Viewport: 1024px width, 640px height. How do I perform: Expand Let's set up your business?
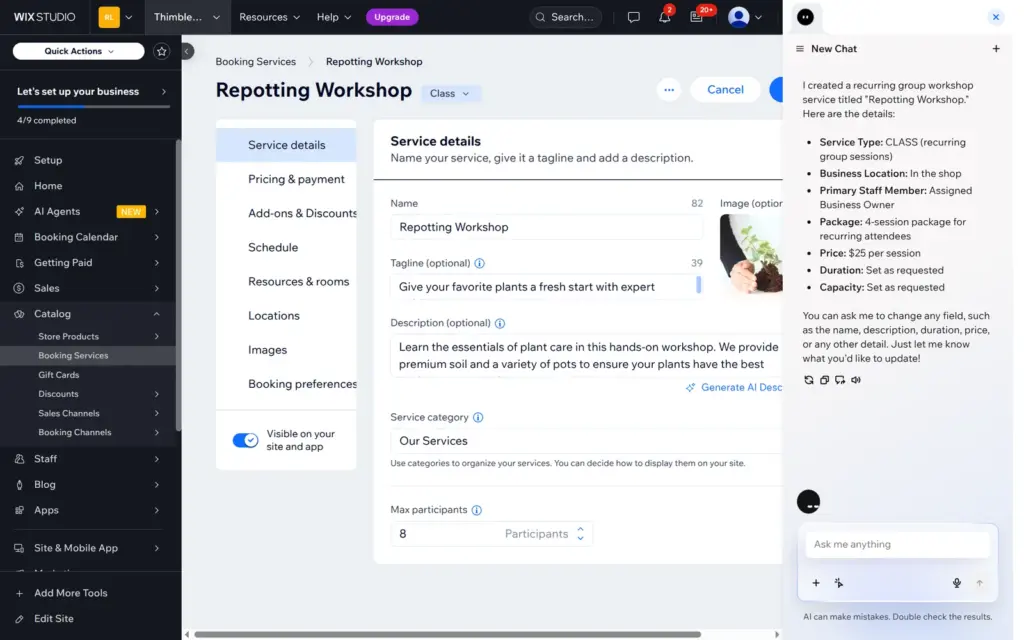click(164, 91)
